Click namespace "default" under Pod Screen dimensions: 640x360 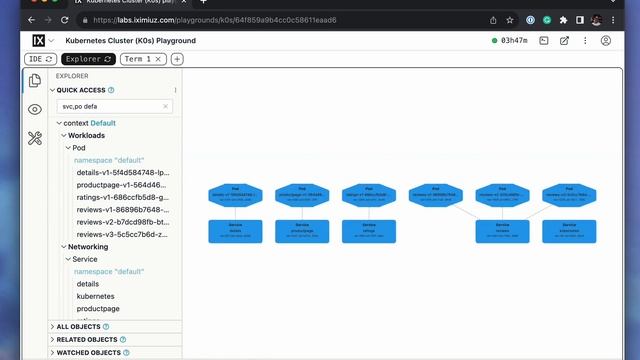109,160
